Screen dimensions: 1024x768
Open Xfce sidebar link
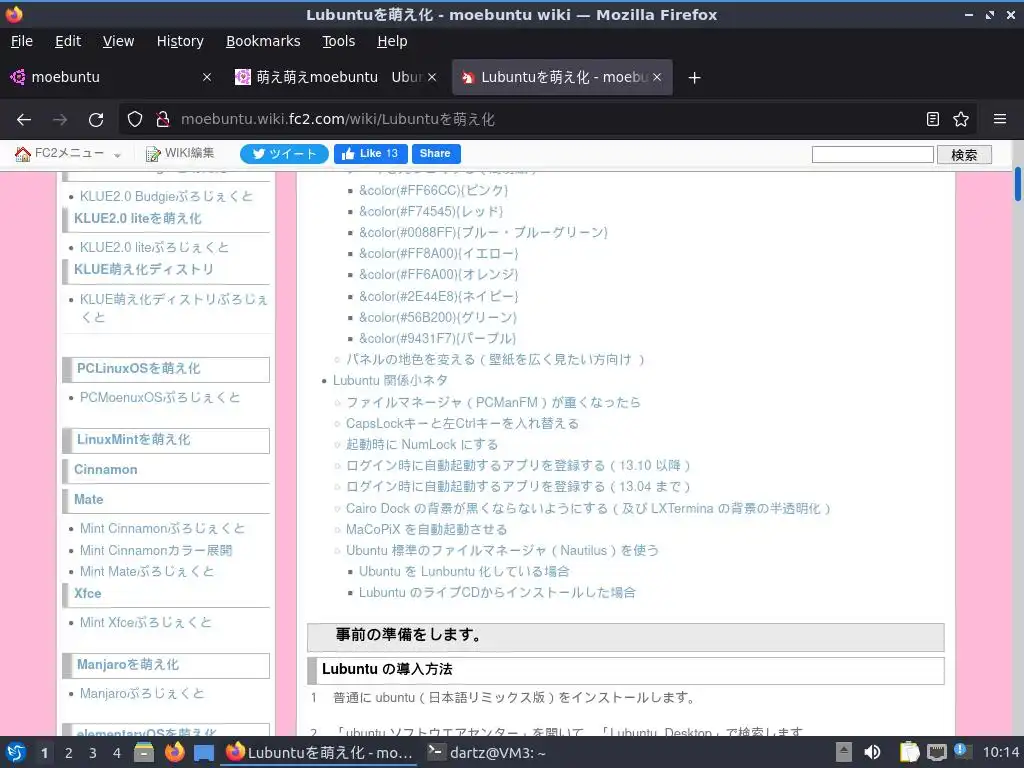88,593
